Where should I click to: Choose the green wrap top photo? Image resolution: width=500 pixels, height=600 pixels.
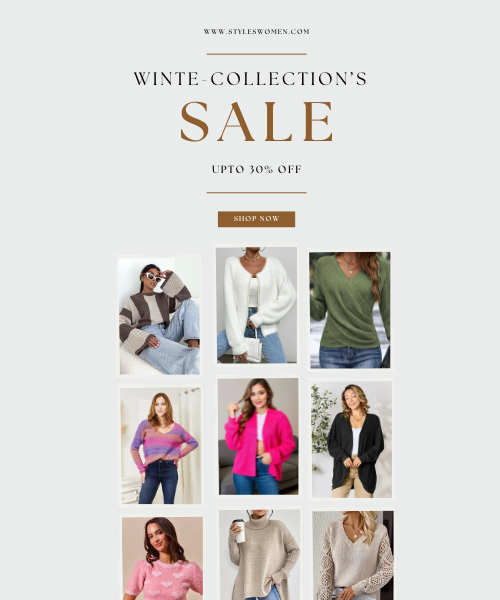point(350,310)
